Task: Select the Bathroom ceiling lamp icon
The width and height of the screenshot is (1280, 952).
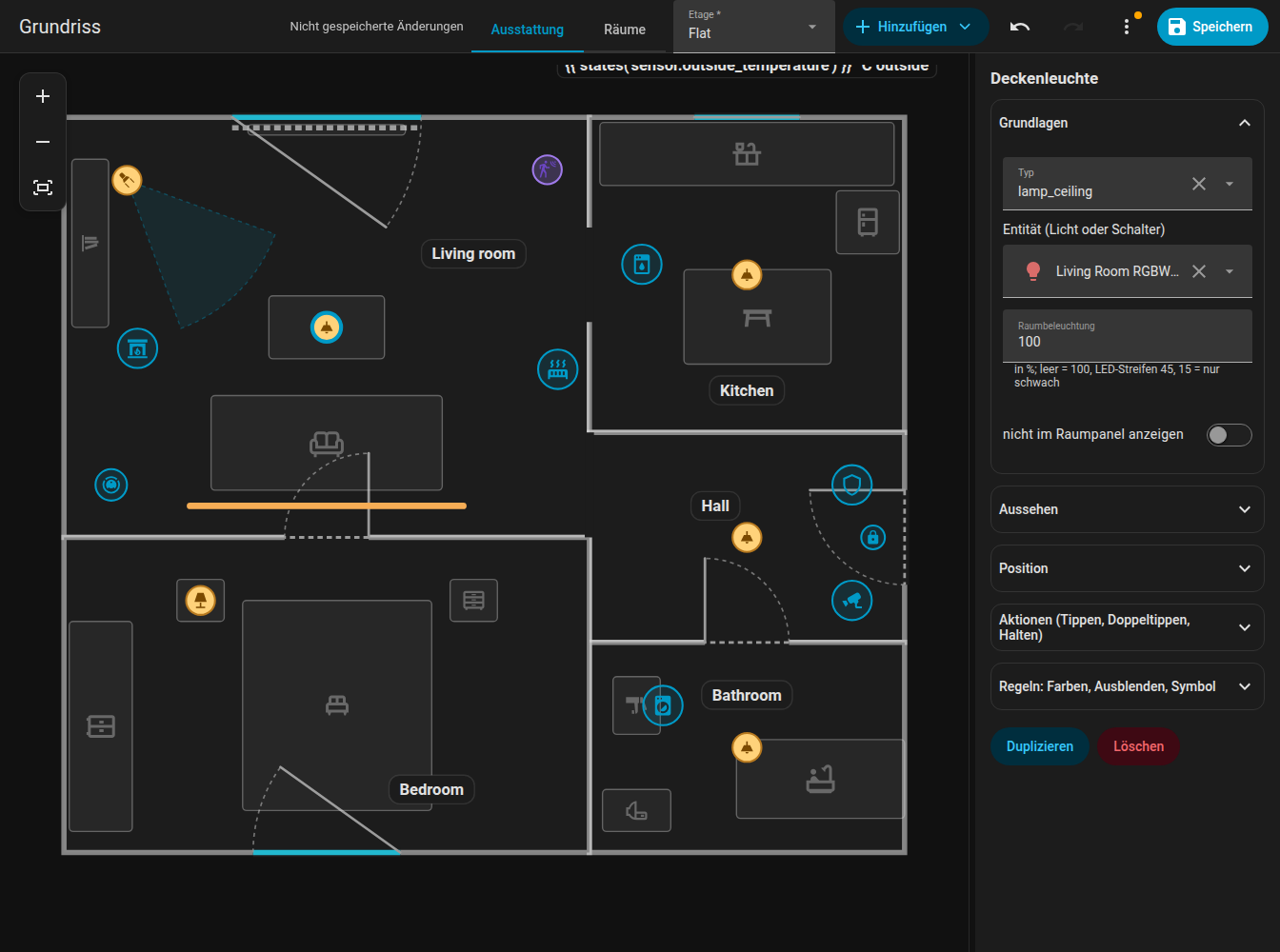Action: pyautogui.click(x=747, y=748)
